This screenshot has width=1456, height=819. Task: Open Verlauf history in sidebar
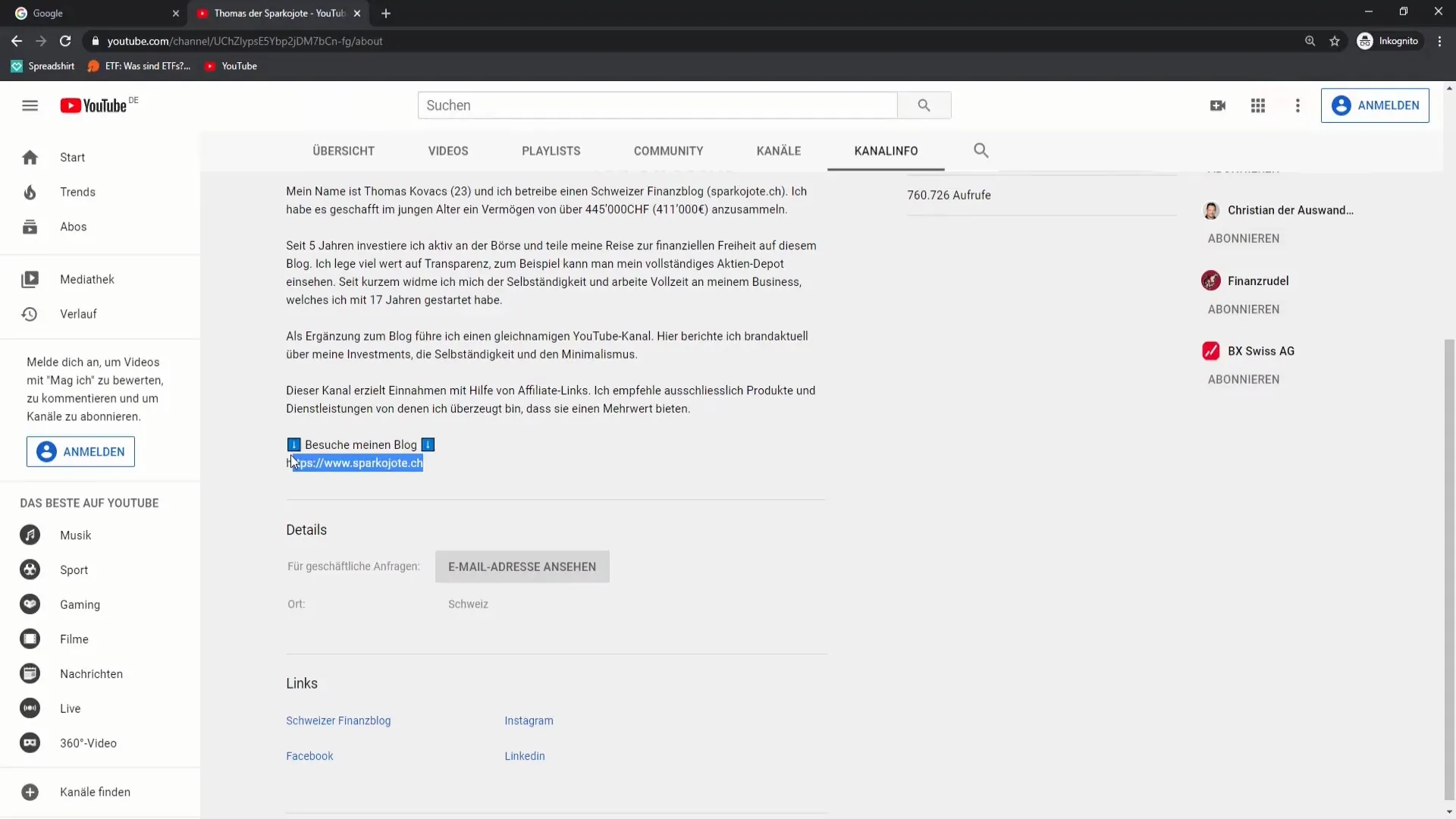[x=78, y=314]
